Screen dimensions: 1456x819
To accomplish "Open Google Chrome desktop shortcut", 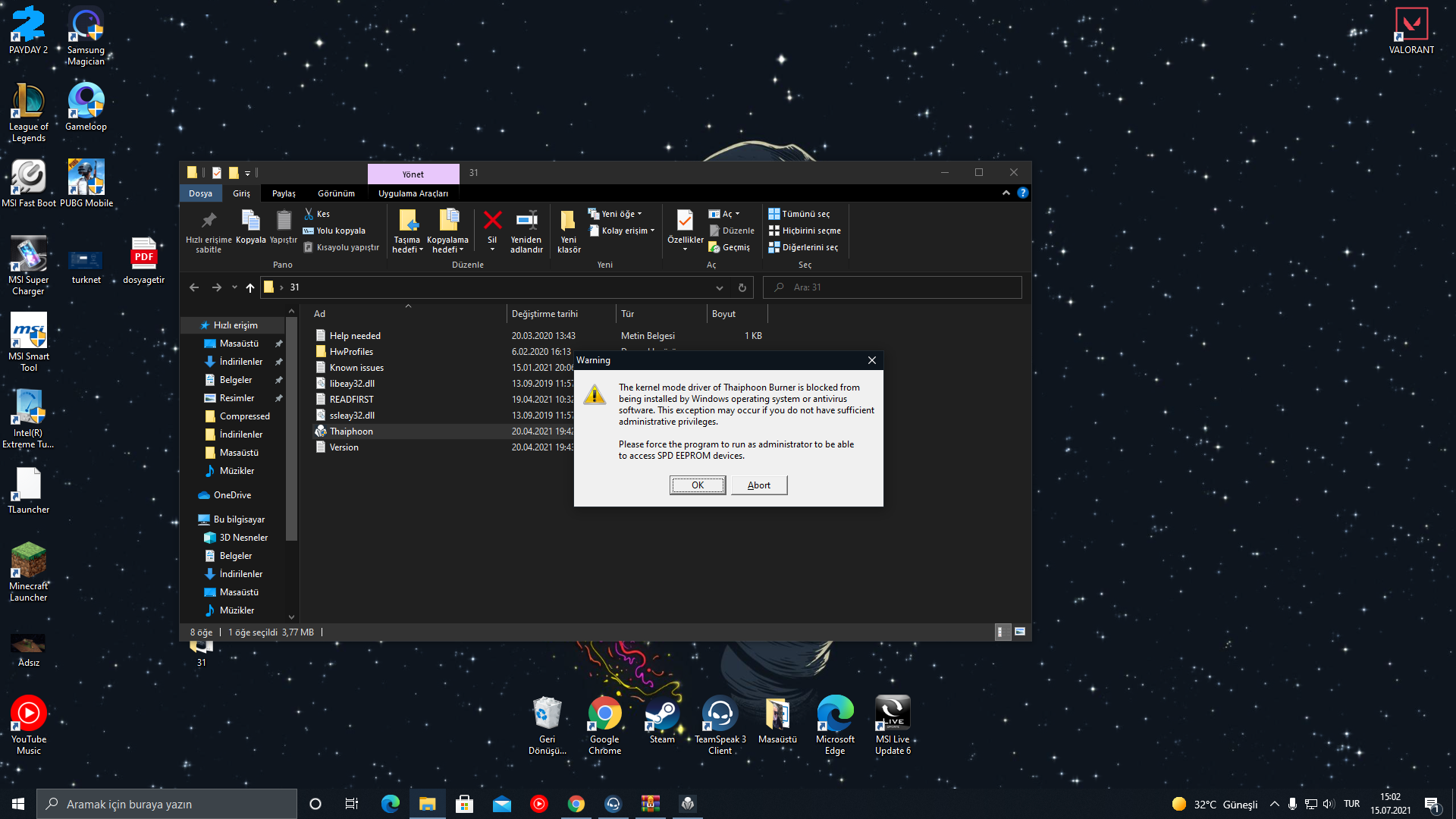I will click(604, 726).
